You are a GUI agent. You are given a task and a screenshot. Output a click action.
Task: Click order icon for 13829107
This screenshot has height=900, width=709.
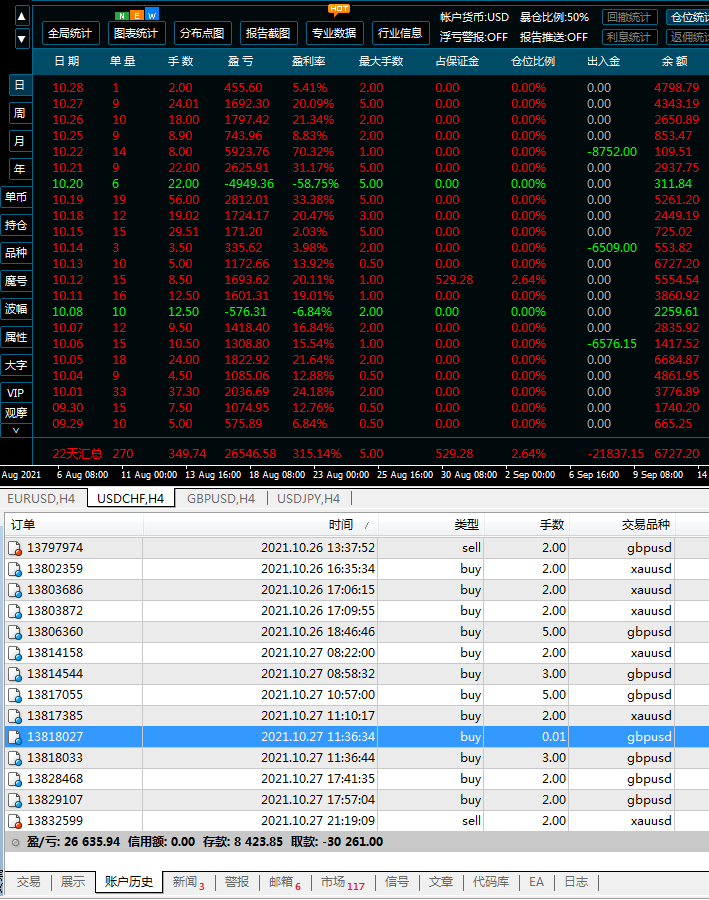point(15,800)
